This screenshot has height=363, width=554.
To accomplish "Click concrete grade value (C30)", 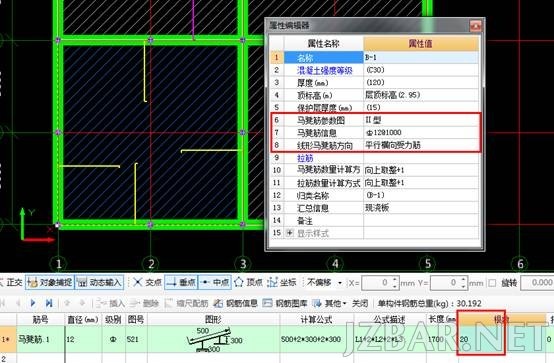I will coord(421,70).
